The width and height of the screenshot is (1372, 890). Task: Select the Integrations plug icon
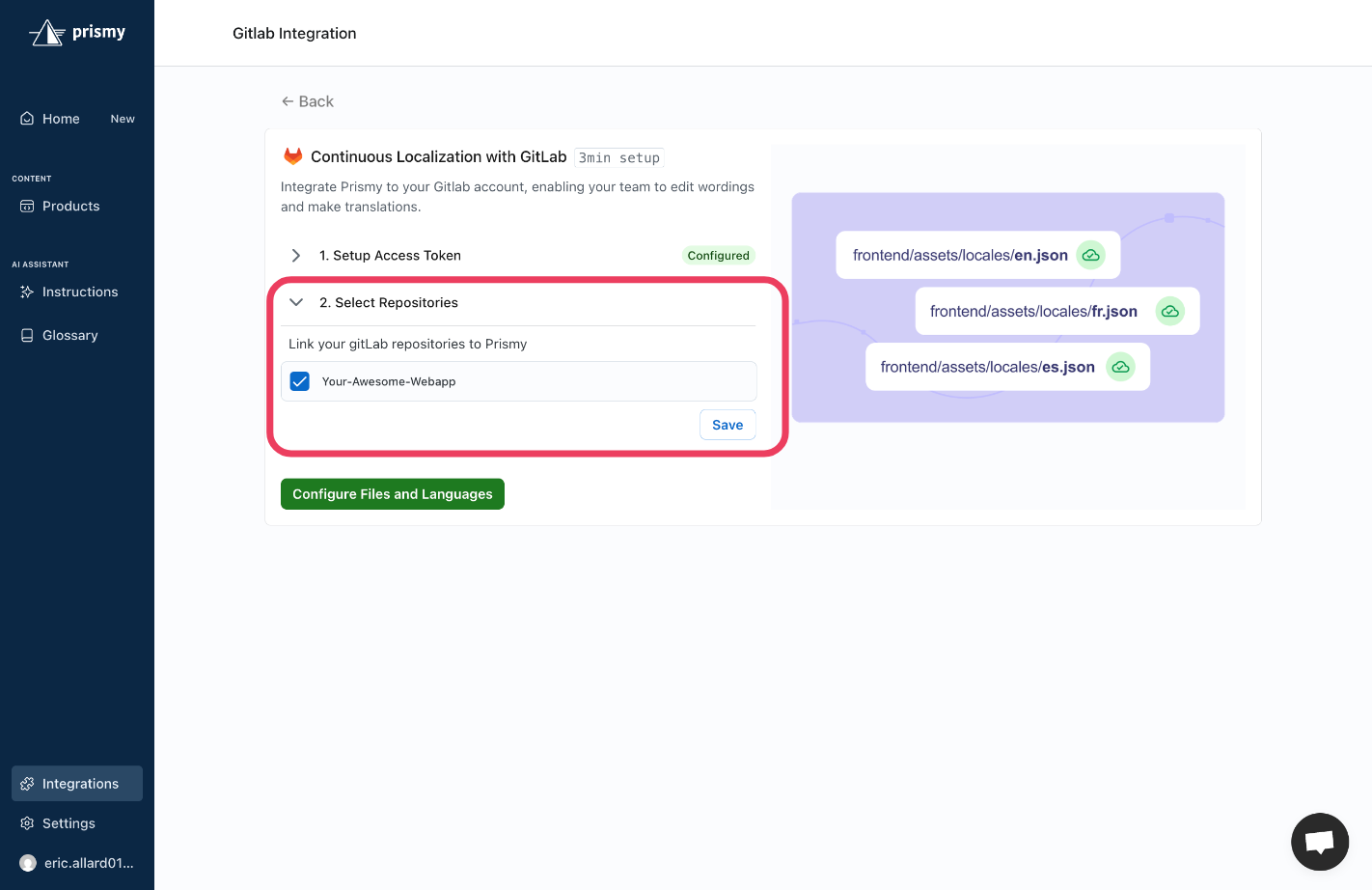(26, 783)
